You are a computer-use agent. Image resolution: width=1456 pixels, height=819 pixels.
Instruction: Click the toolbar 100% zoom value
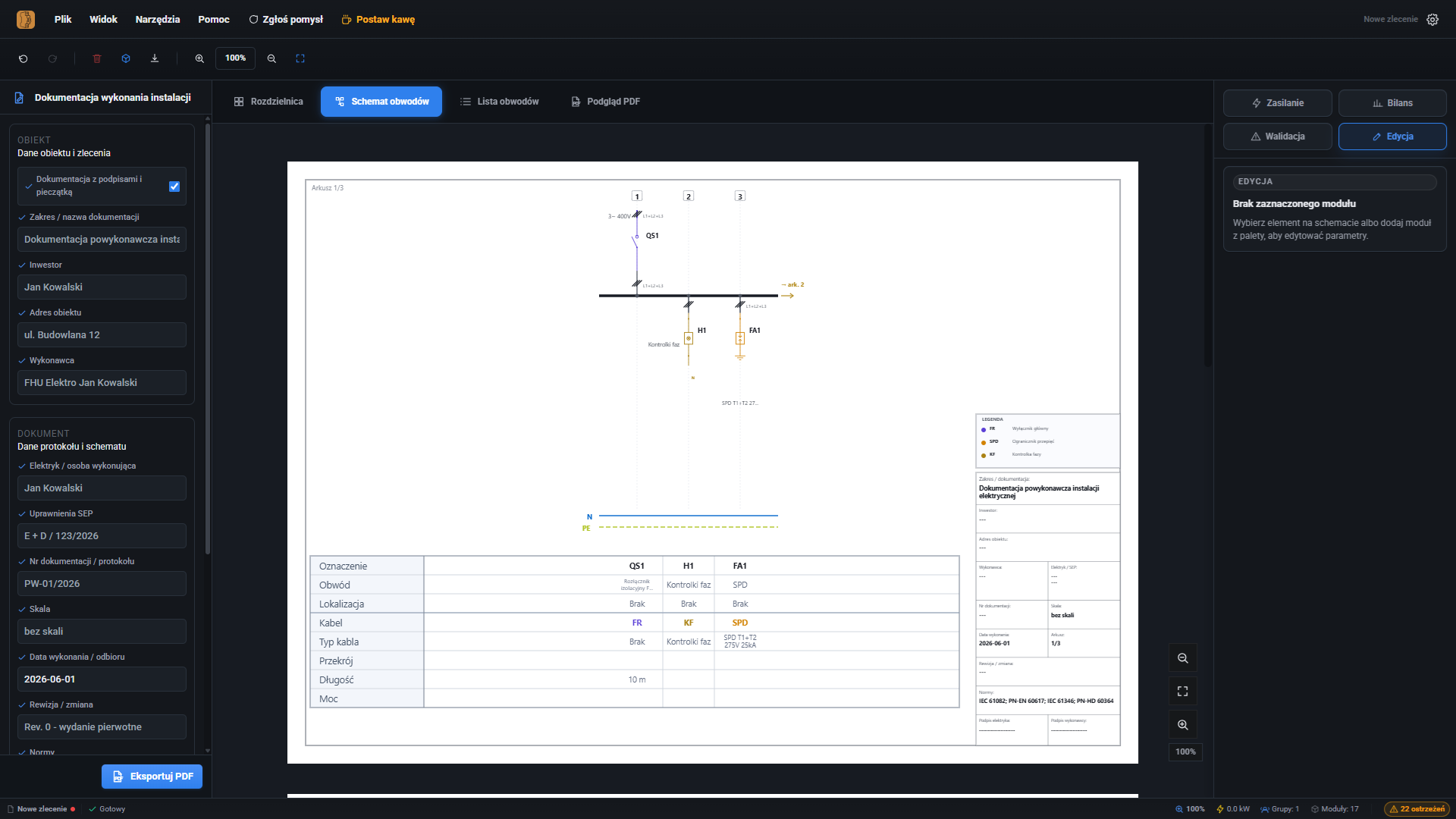(235, 58)
